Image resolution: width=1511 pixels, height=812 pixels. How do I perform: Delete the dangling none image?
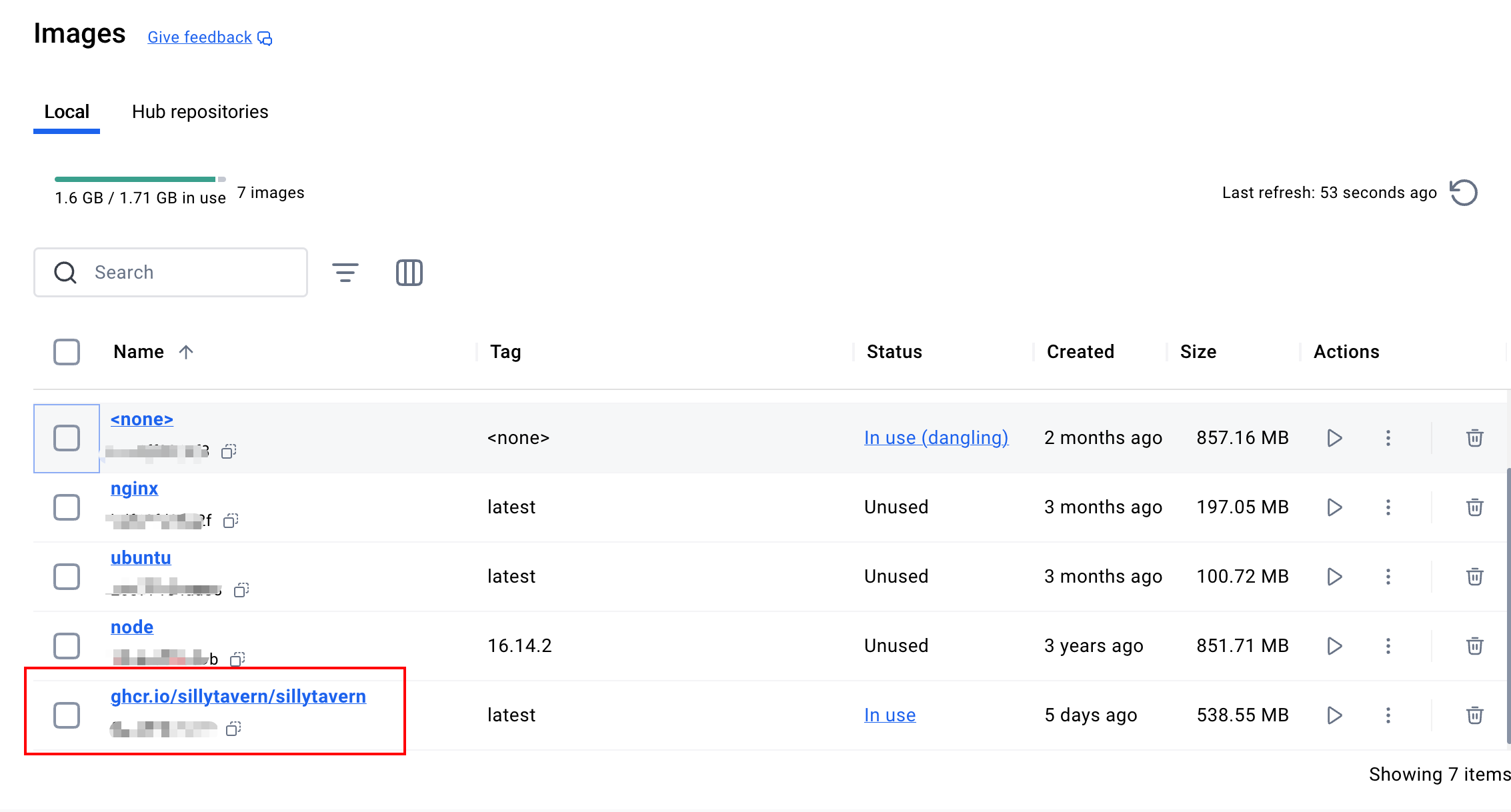click(x=1474, y=438)
